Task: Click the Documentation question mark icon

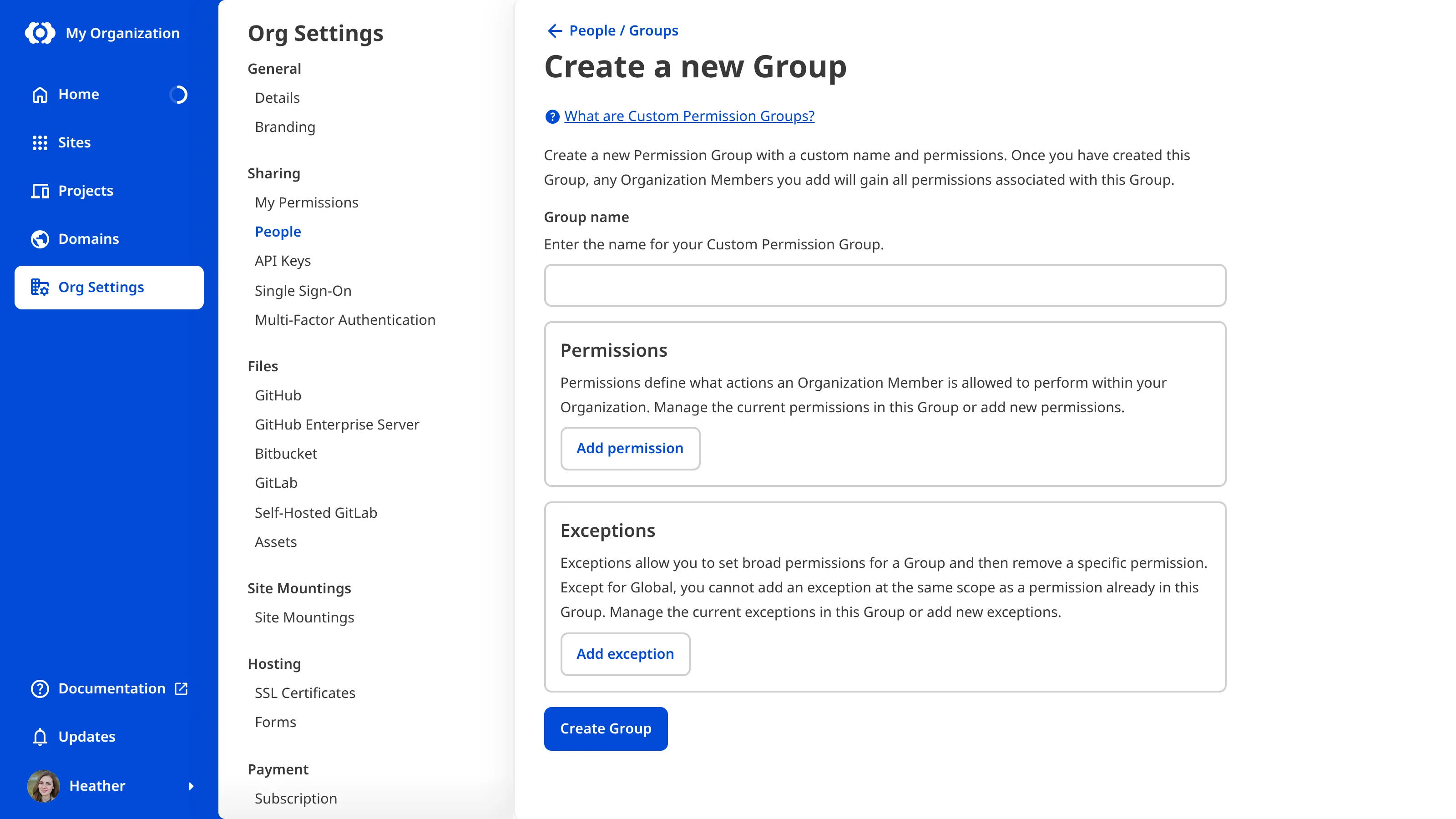Action: [x=40, y=688]
